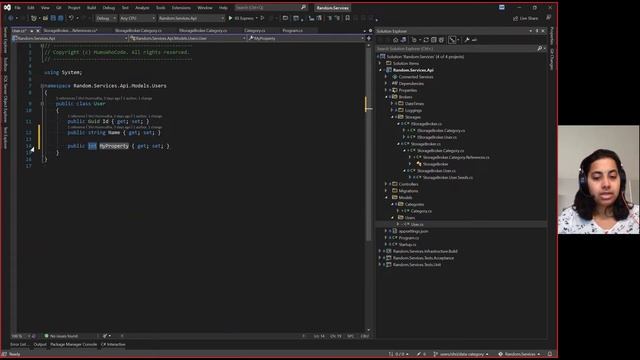Open the MyProperty member navigation dropdown

coord(306,38)
